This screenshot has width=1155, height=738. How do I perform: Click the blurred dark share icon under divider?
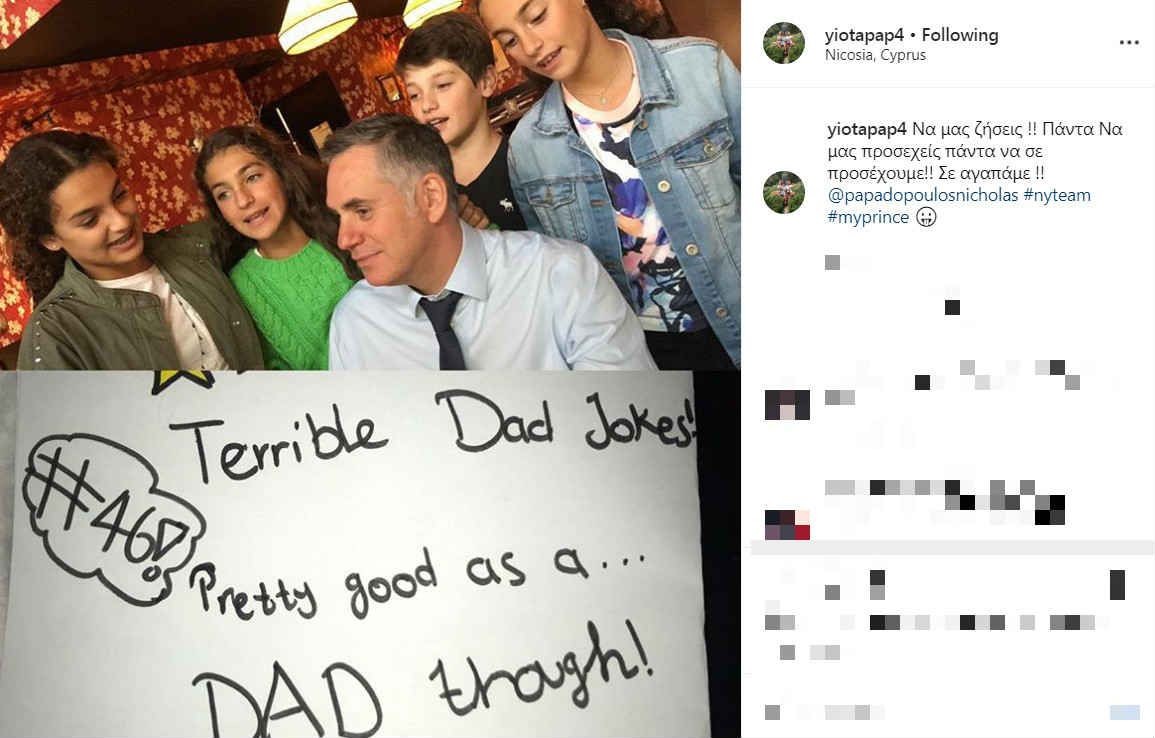(877, 585)
